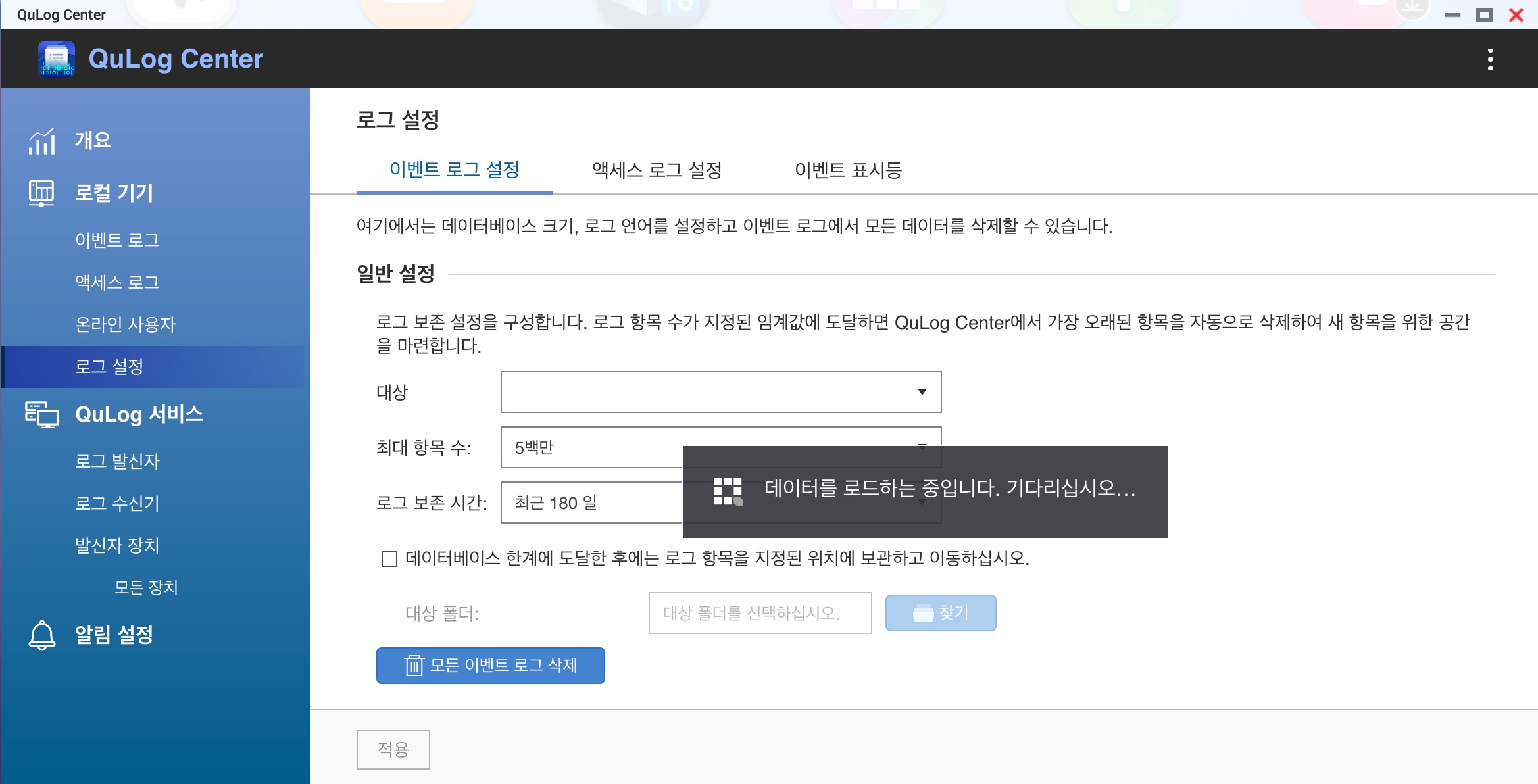The width and height of the screenshot is (1538, 784).
Task: Open 개요 in the sidebar
Action: pos(93,140)
